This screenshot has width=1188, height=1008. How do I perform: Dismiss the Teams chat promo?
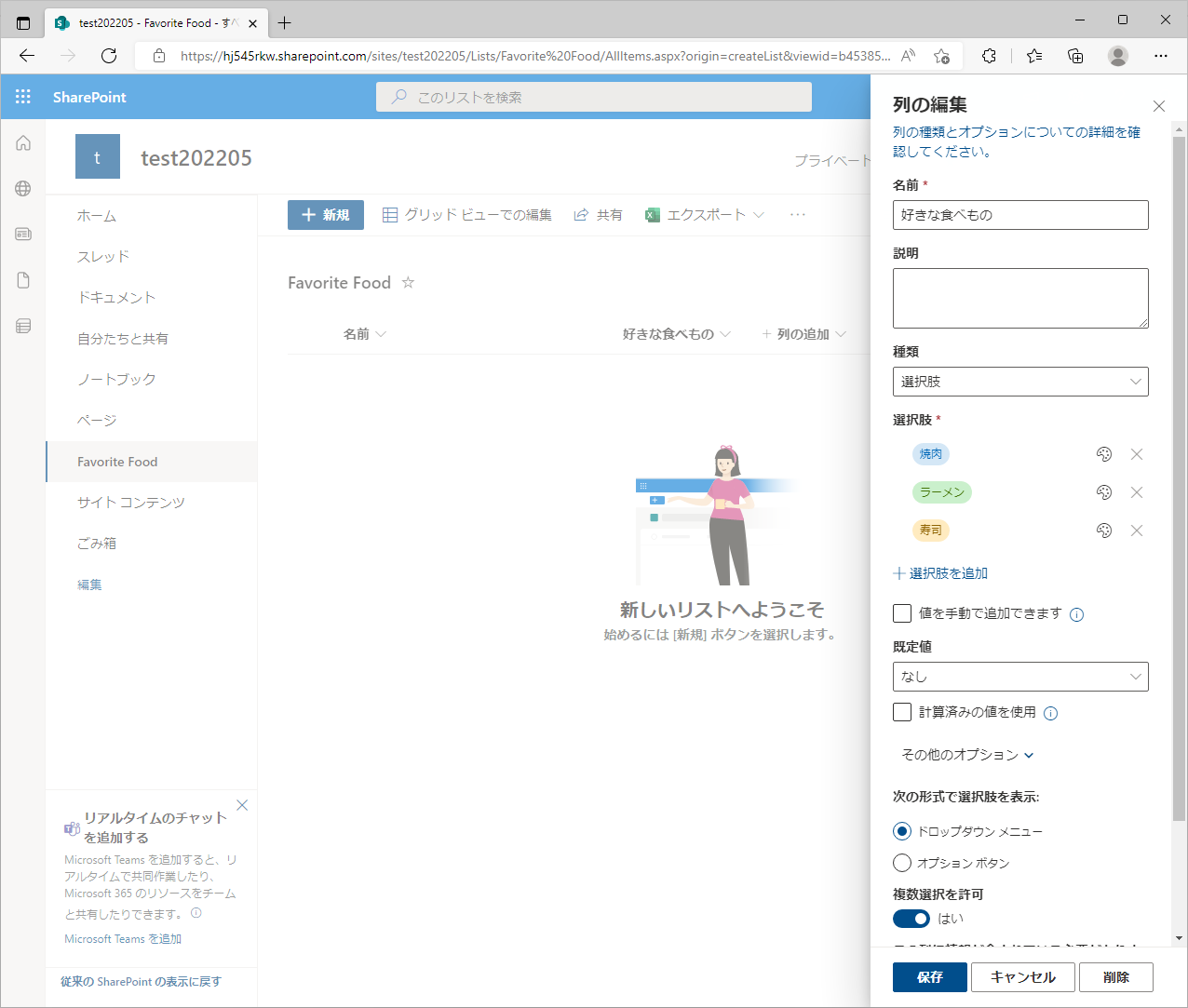pyautogui.click(x=242, y=805)
